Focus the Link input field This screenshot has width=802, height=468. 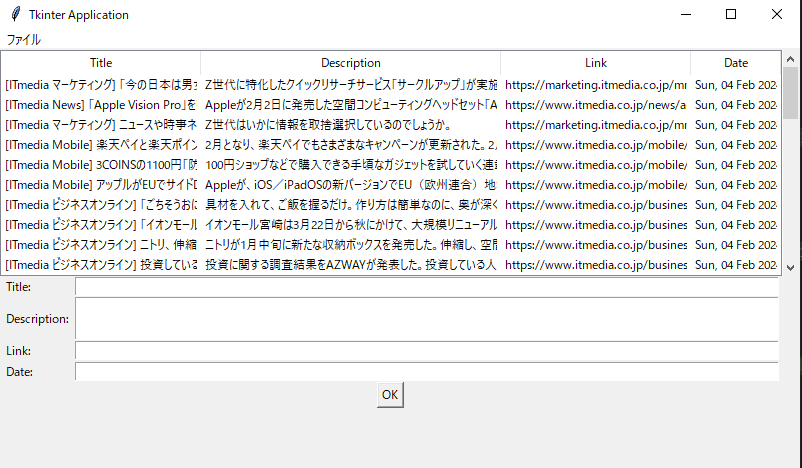426,351
